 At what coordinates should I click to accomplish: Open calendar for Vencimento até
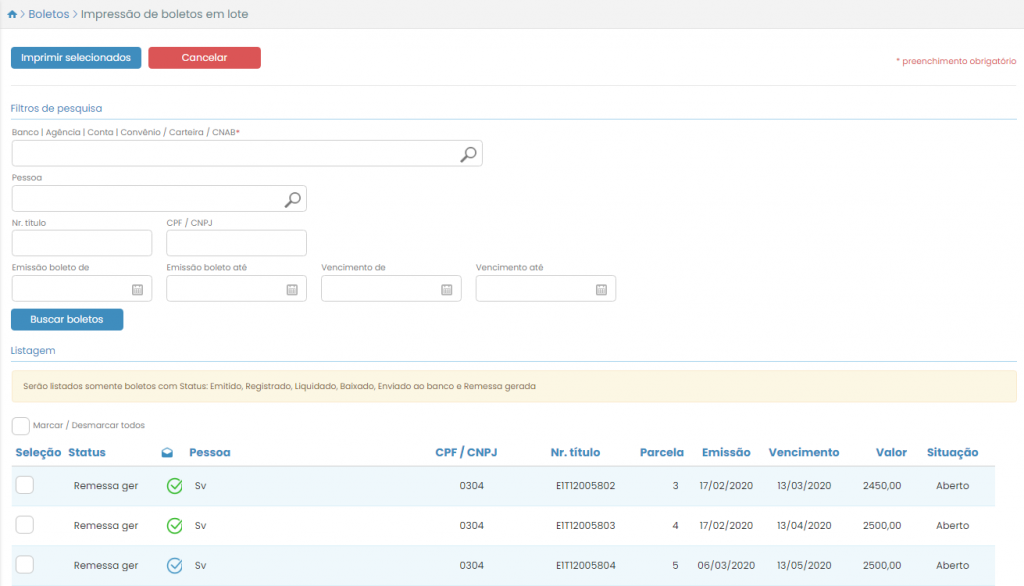coord(601,289)
